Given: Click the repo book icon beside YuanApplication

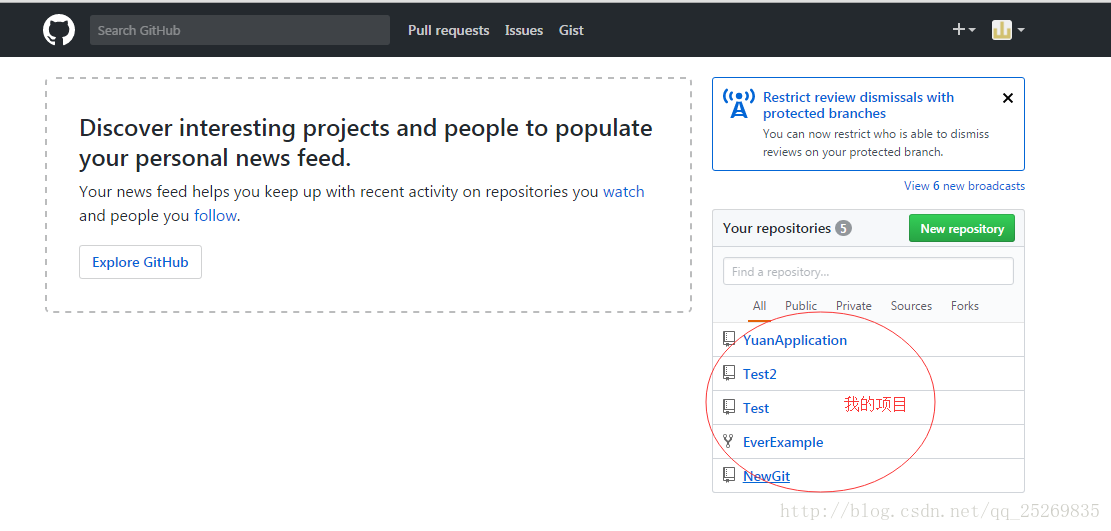Looking at the screenshot, I should (729, 339).
